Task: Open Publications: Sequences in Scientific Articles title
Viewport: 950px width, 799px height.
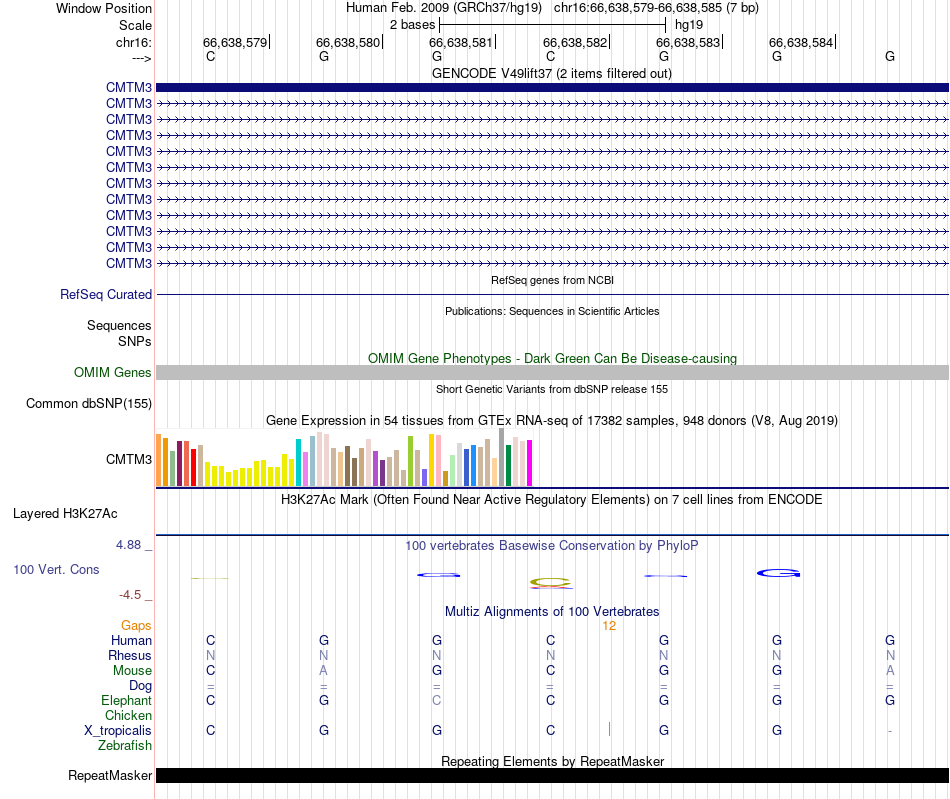Action: tap(552, 311)
